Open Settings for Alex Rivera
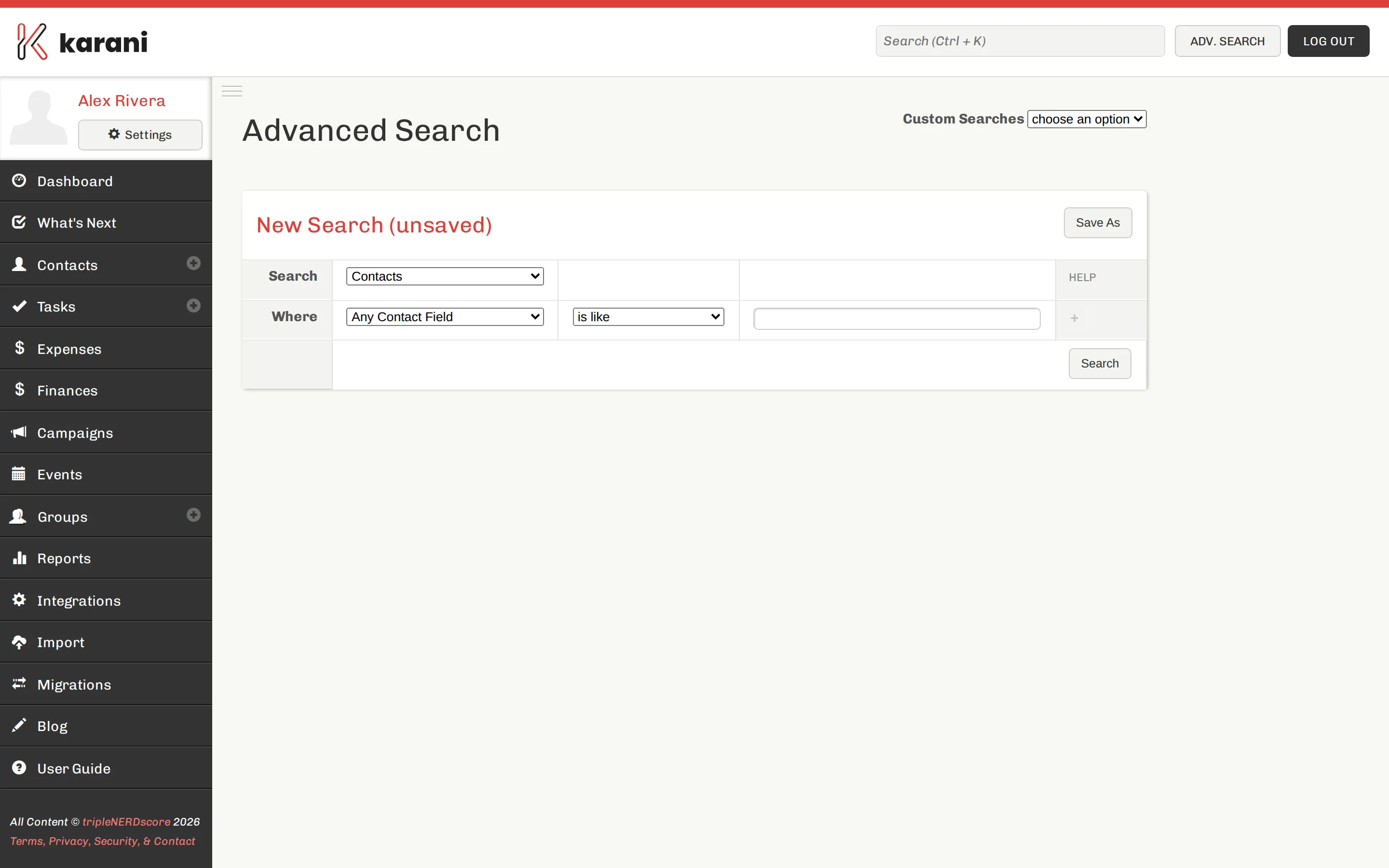 pyautogui.click(x=140, y=135)
